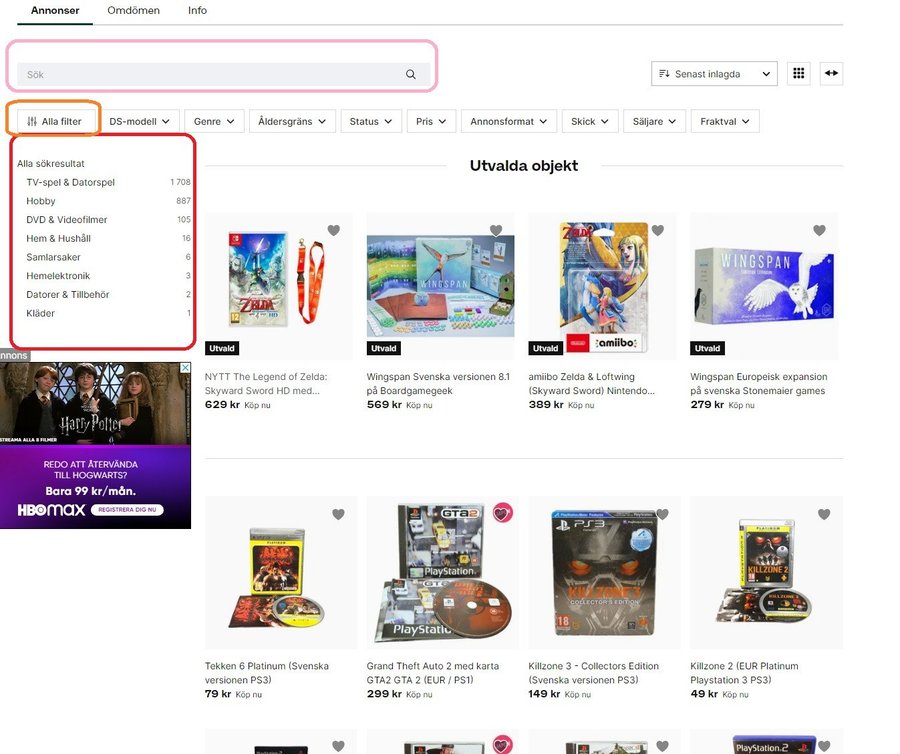Screen dimensions: 900x754
Task: Click the expand width arrows icon
Action: pos(831,73)
